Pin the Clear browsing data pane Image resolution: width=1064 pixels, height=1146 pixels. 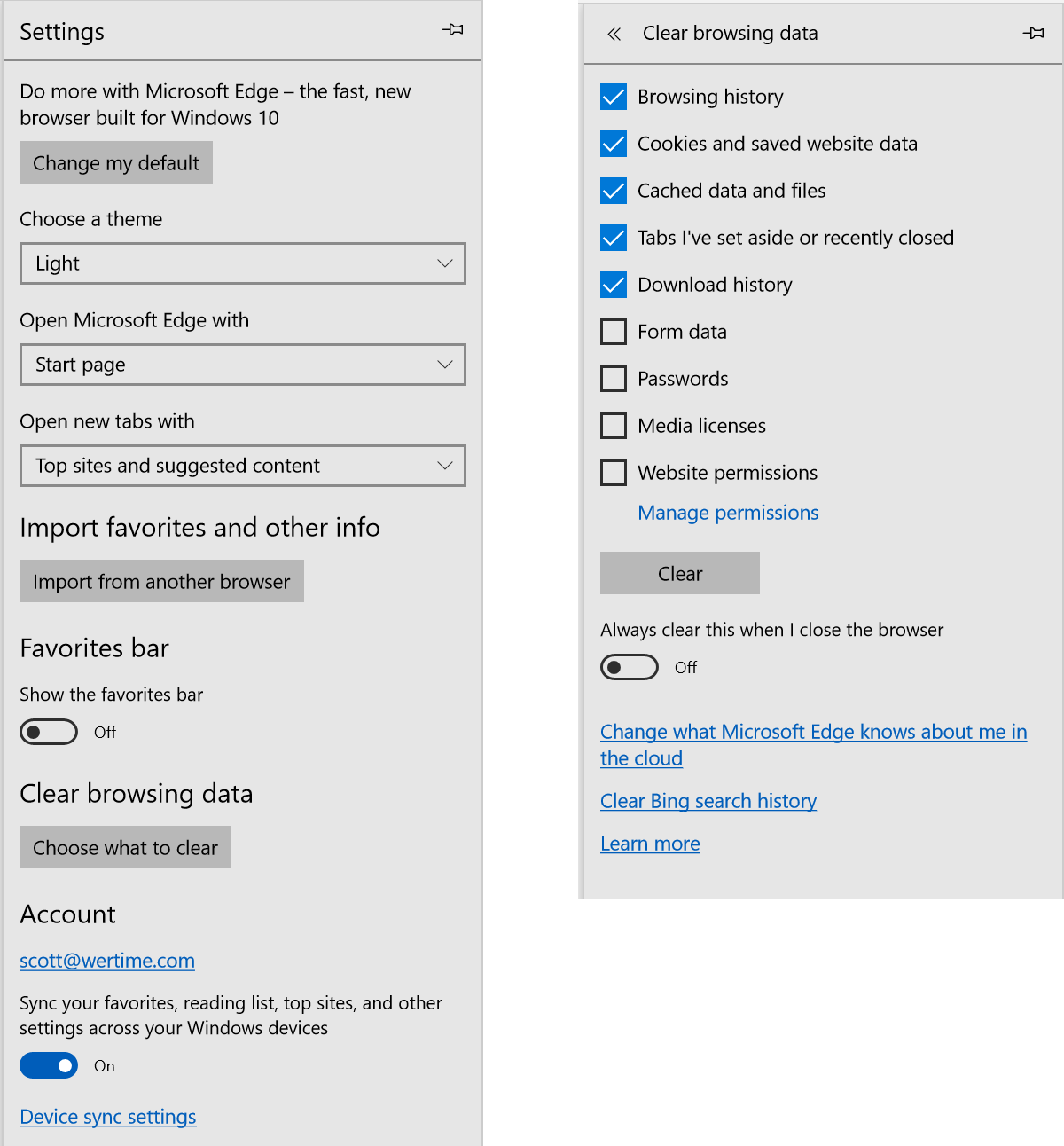coord(1033,34)
